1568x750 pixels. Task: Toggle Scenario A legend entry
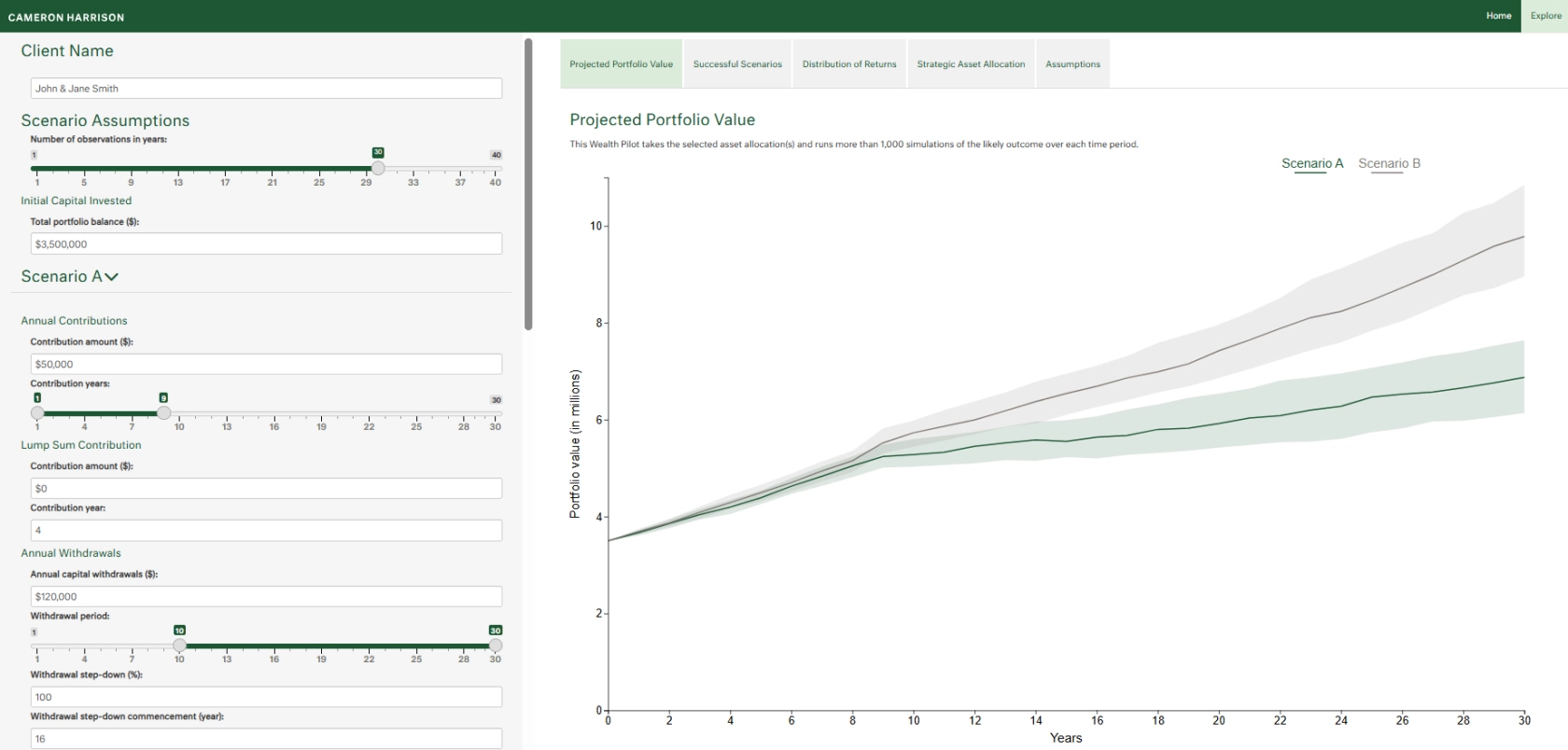coord(1311,164)
